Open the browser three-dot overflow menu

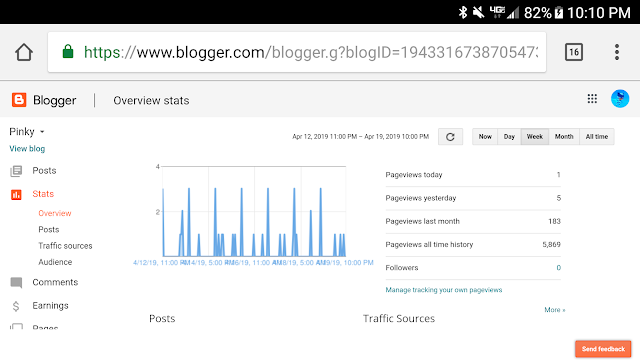pyautogui.click(x=617, y=52)
